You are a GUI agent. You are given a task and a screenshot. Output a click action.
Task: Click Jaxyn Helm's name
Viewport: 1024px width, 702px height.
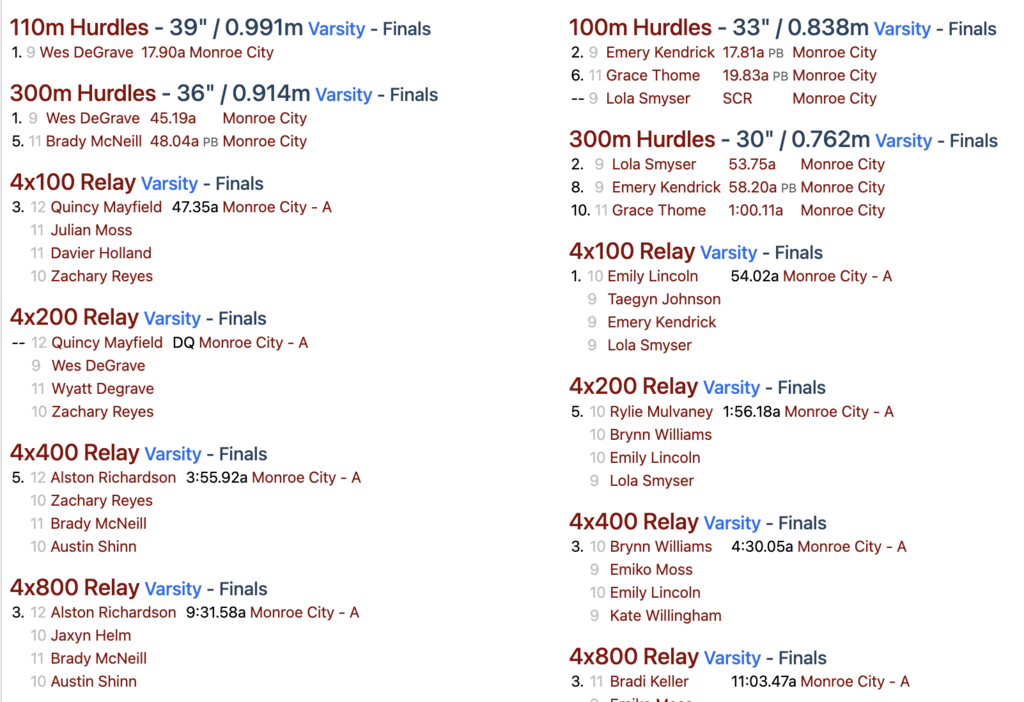tap(91, 635)
